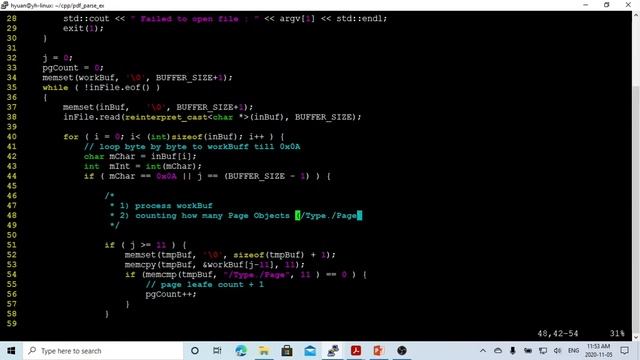Image resolution: width=640 pixels, height=360 pixels.
Task: Open the Microsoft Store taskbar icon
Action: (x=287, y=351)
